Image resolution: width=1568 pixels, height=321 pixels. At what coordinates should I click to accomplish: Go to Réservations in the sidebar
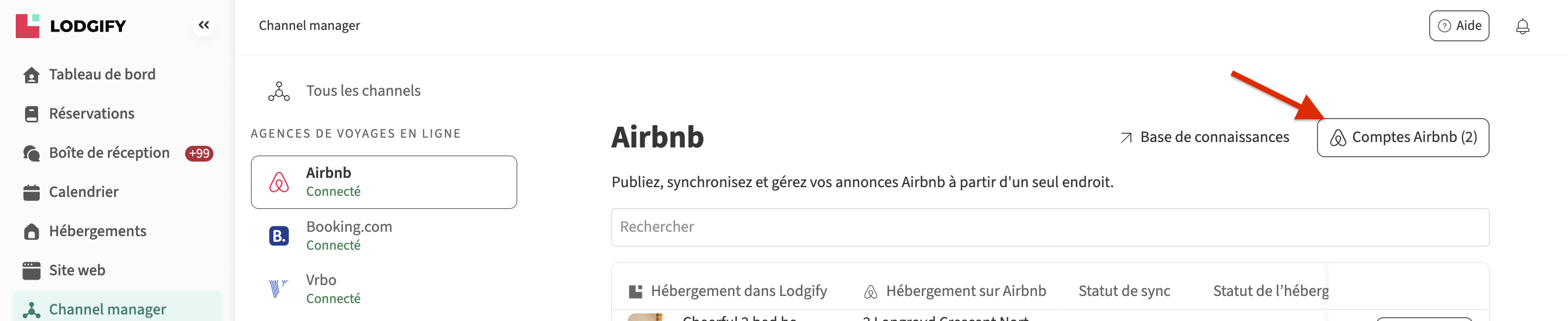coord(91,114)
